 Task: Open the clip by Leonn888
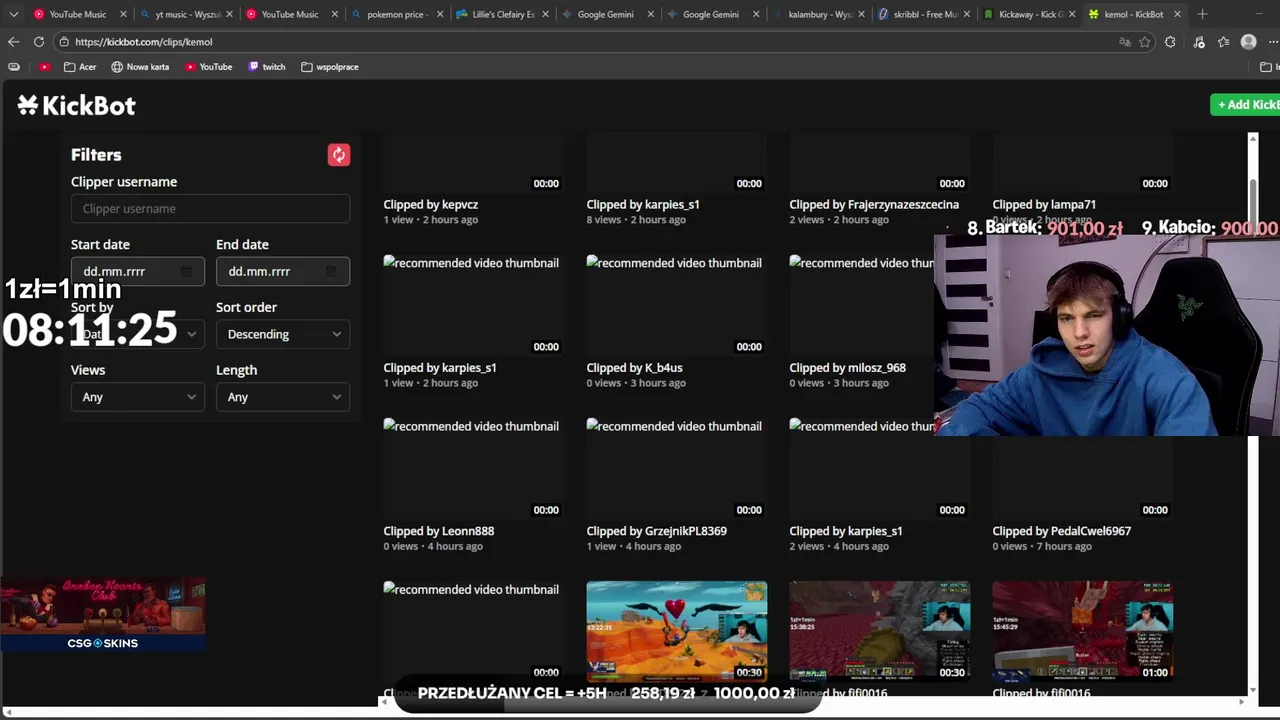click(x=439, y=531)
